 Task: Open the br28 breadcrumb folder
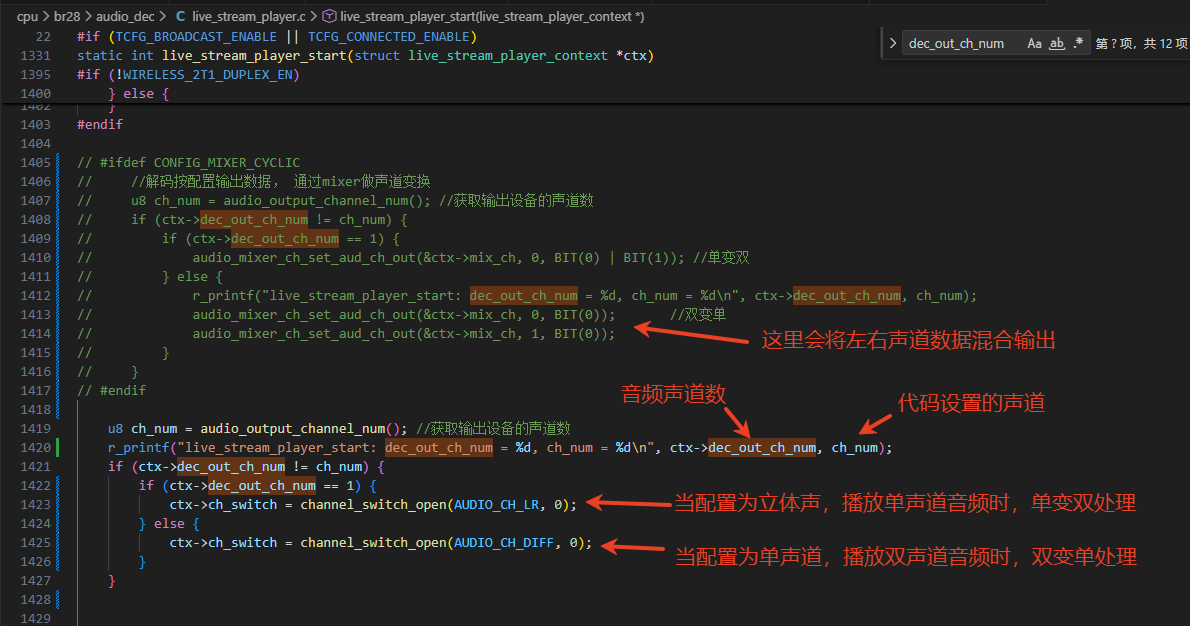pos(67,16)
